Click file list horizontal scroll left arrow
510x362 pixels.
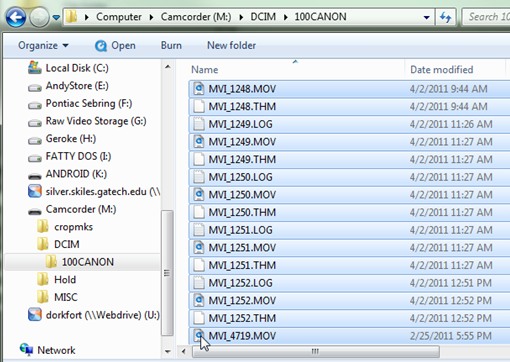[x=184, y=351]
